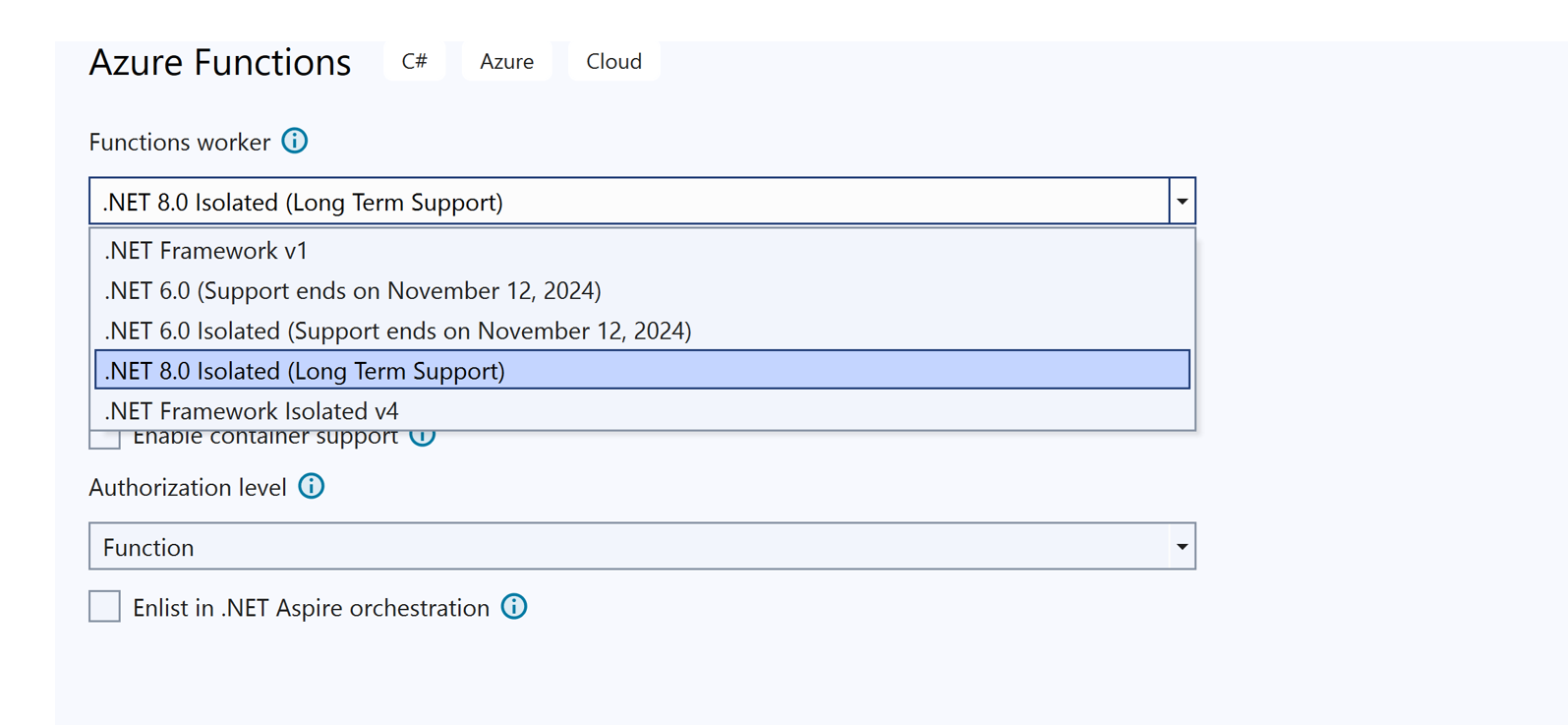
Task: Choose .NET Framework Isolated v4 option
Action: pyautogui.click(x=642, y=410)
